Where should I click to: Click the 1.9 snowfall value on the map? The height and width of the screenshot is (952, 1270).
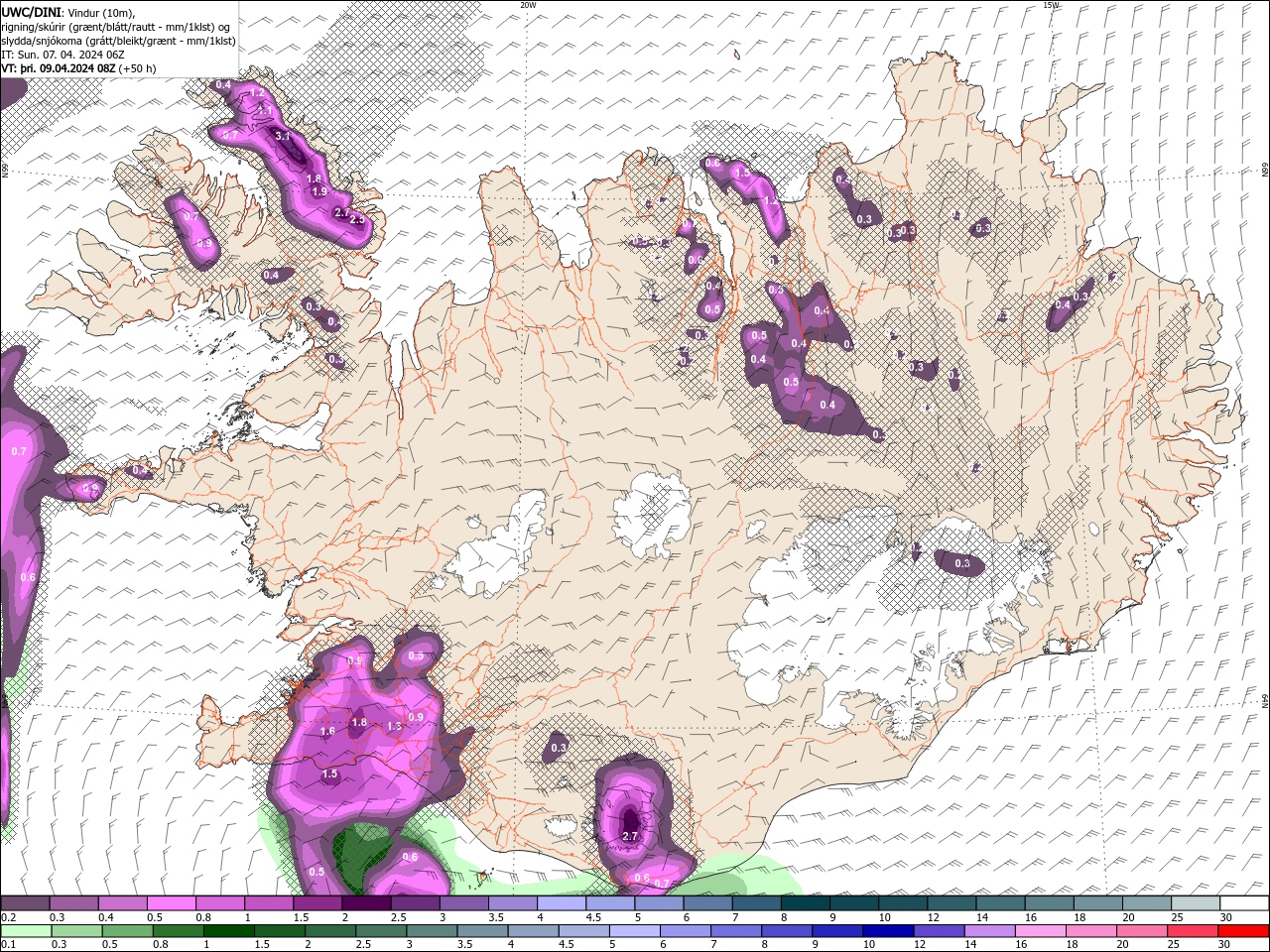click(x=319, y=191)
